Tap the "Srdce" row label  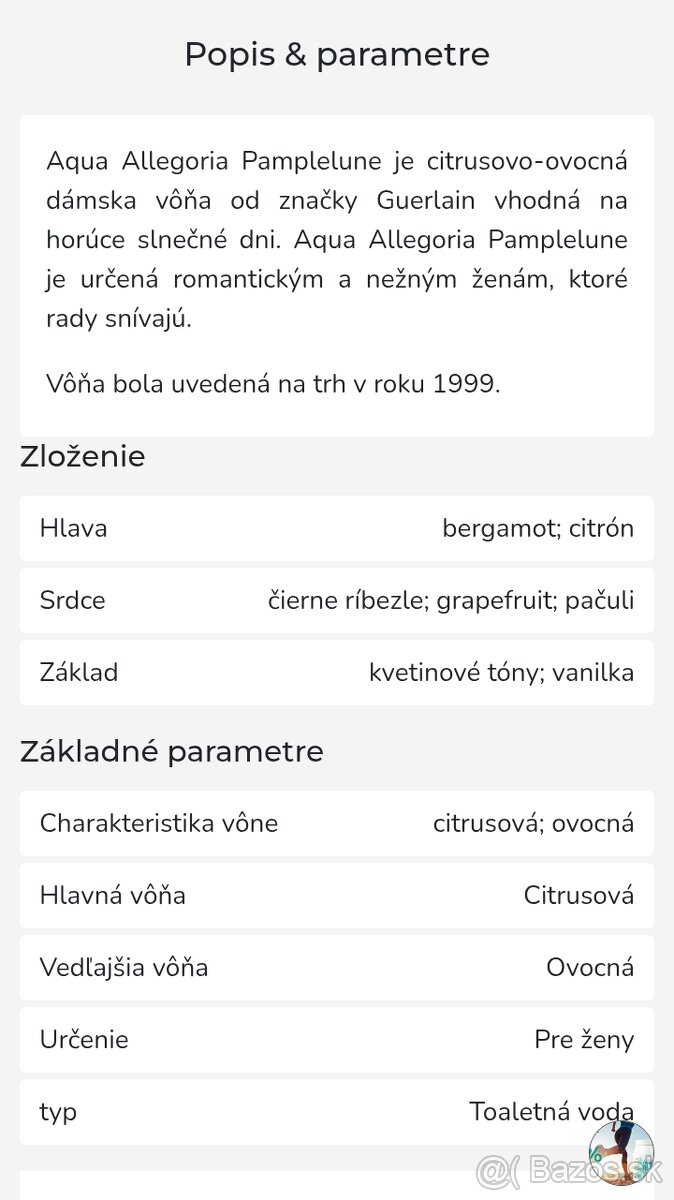73,600
